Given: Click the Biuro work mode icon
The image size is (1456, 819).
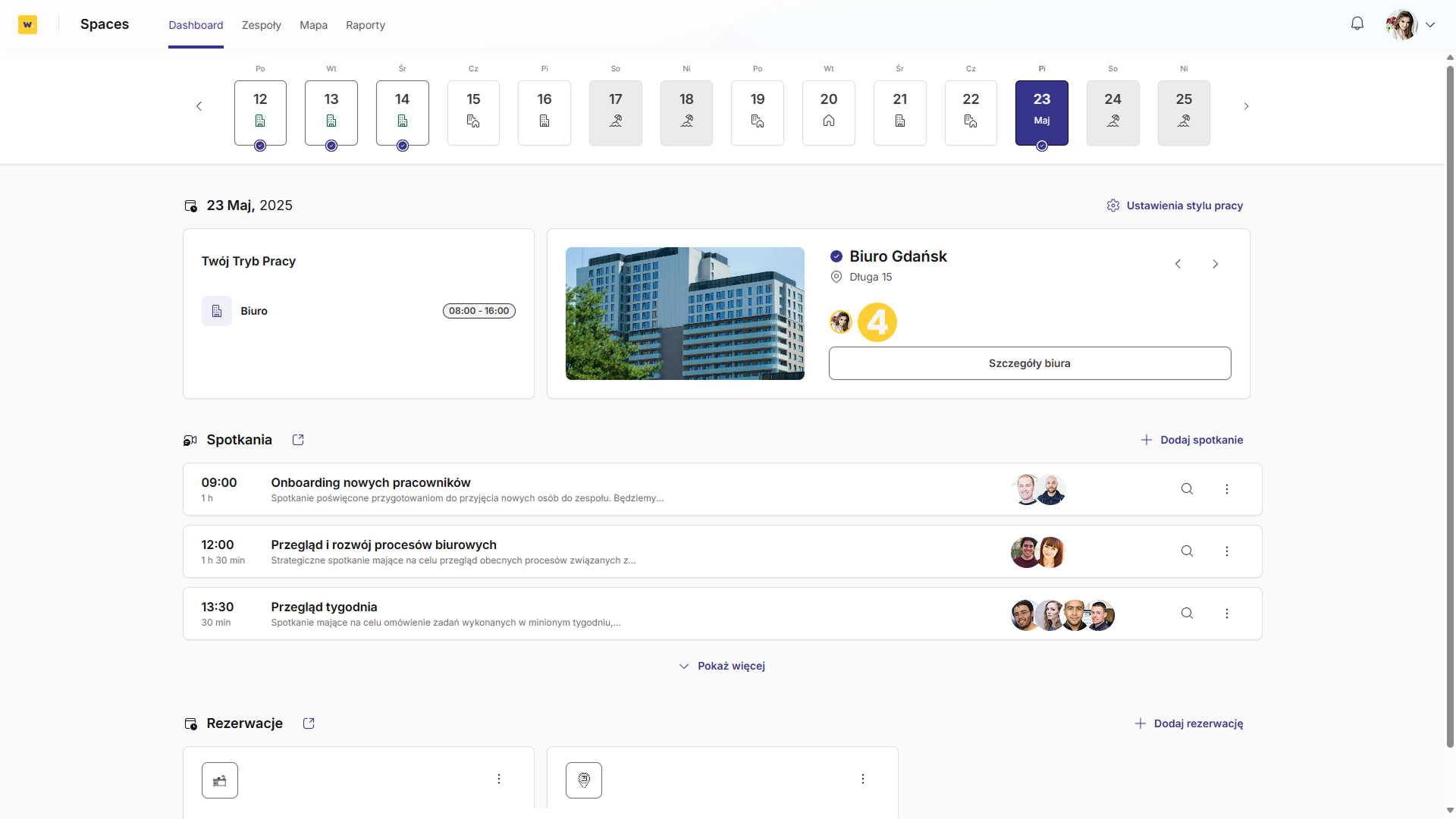Looking at the screenshot, I should [217, 311].
